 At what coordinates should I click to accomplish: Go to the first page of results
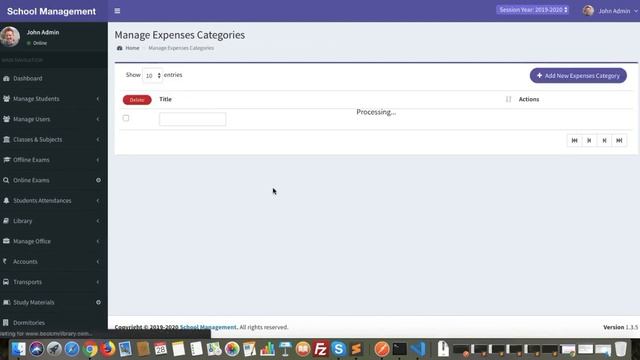pyautogui.click(x=574, y=140)
